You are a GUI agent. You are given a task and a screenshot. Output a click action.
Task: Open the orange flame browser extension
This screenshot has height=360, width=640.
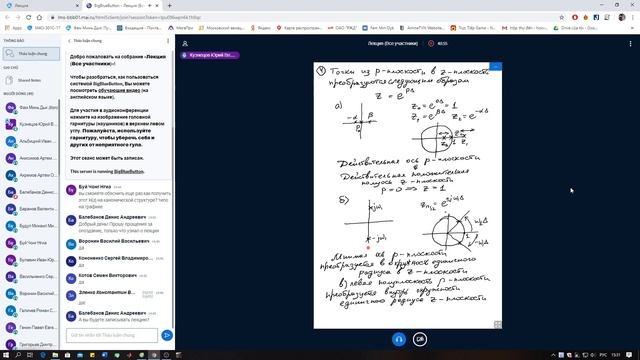pos(585,18)
